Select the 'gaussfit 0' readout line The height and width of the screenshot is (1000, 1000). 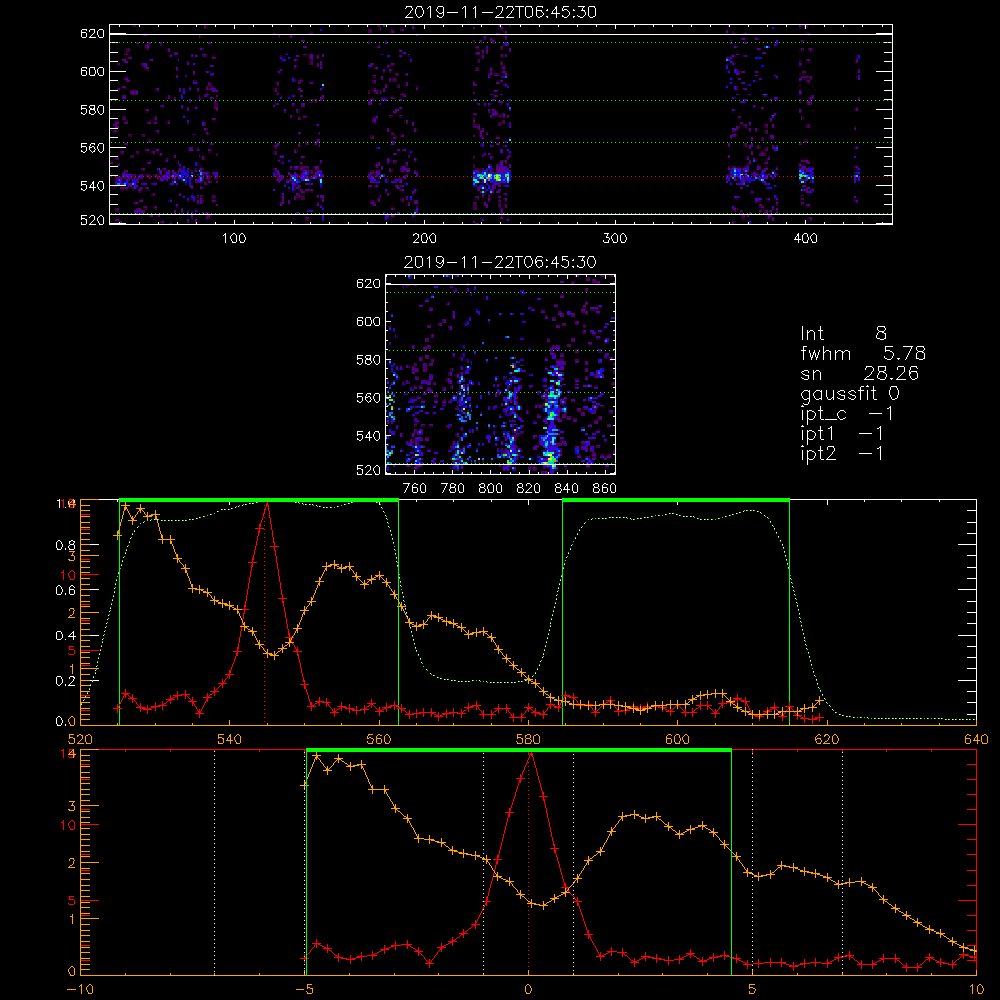[850, 394]
